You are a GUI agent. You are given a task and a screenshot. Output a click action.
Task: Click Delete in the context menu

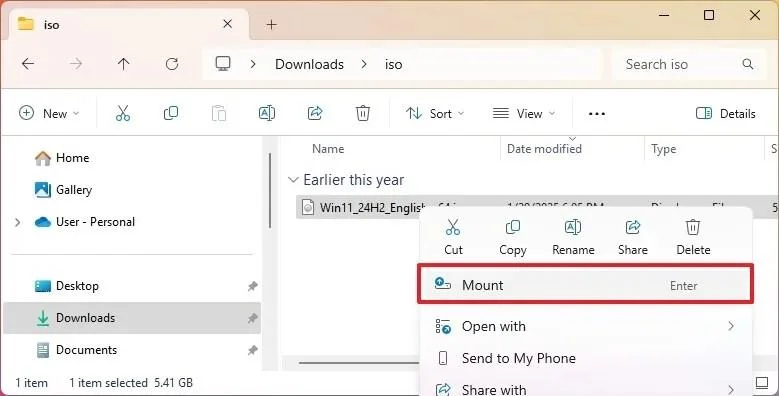pyautogui.click(x=693, y=238)
